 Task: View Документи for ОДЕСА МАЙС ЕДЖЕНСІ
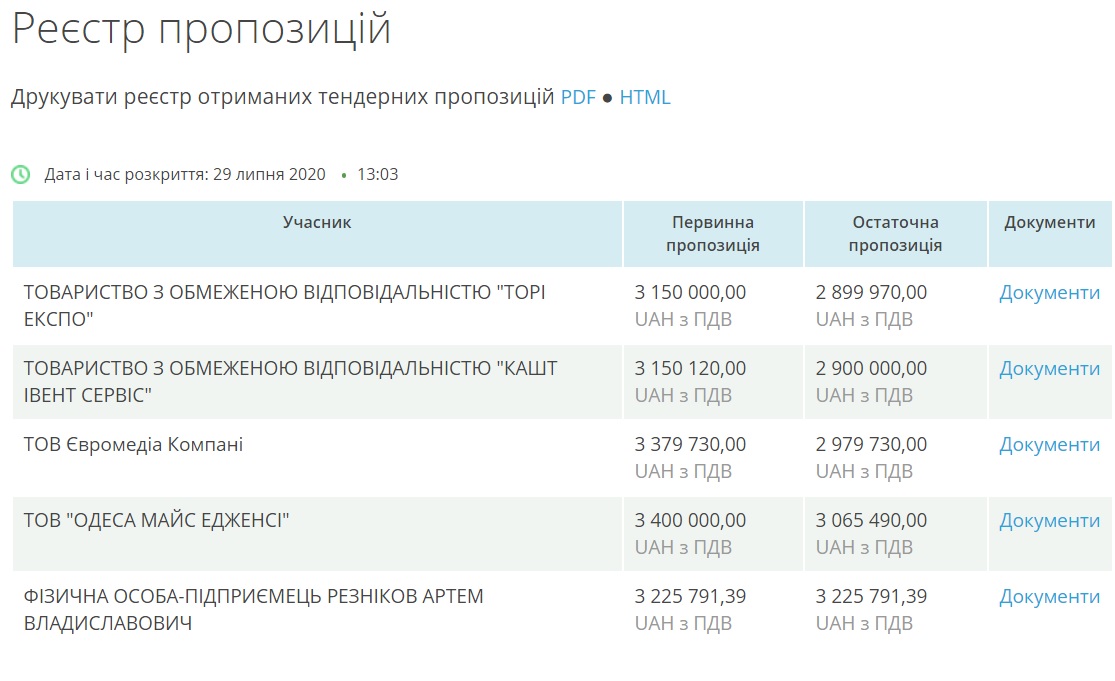pyautogui.click(x=1049, y=520)
